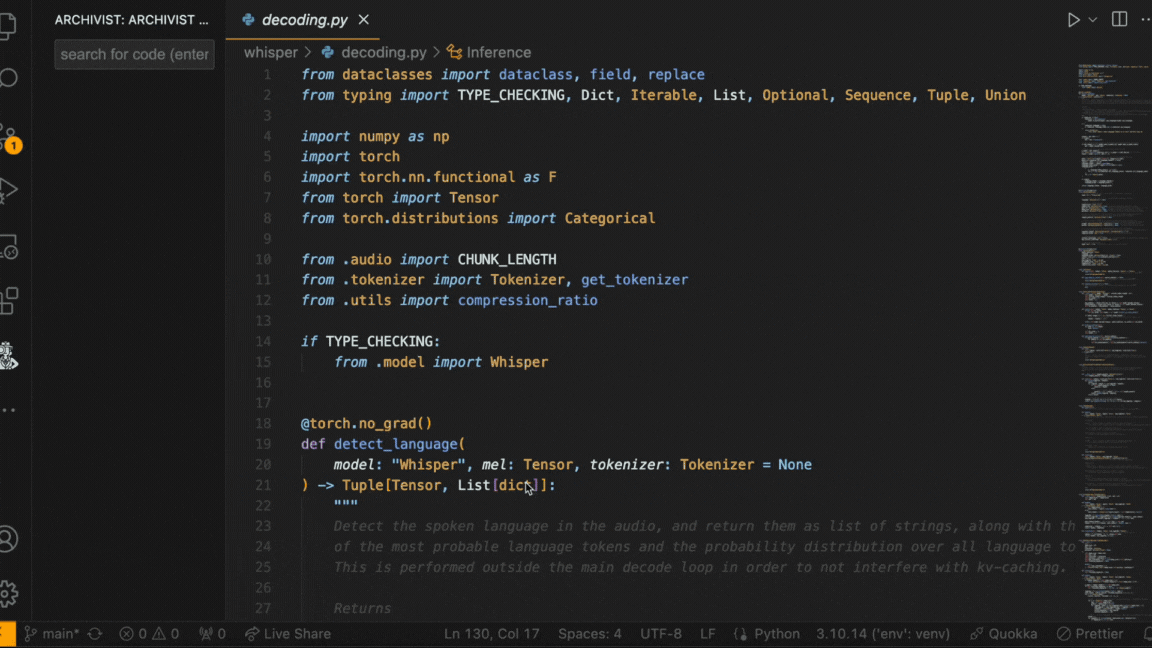Click CHUNK_LENGTH on line 10
Screen dimensions: 1152x648
507,259
